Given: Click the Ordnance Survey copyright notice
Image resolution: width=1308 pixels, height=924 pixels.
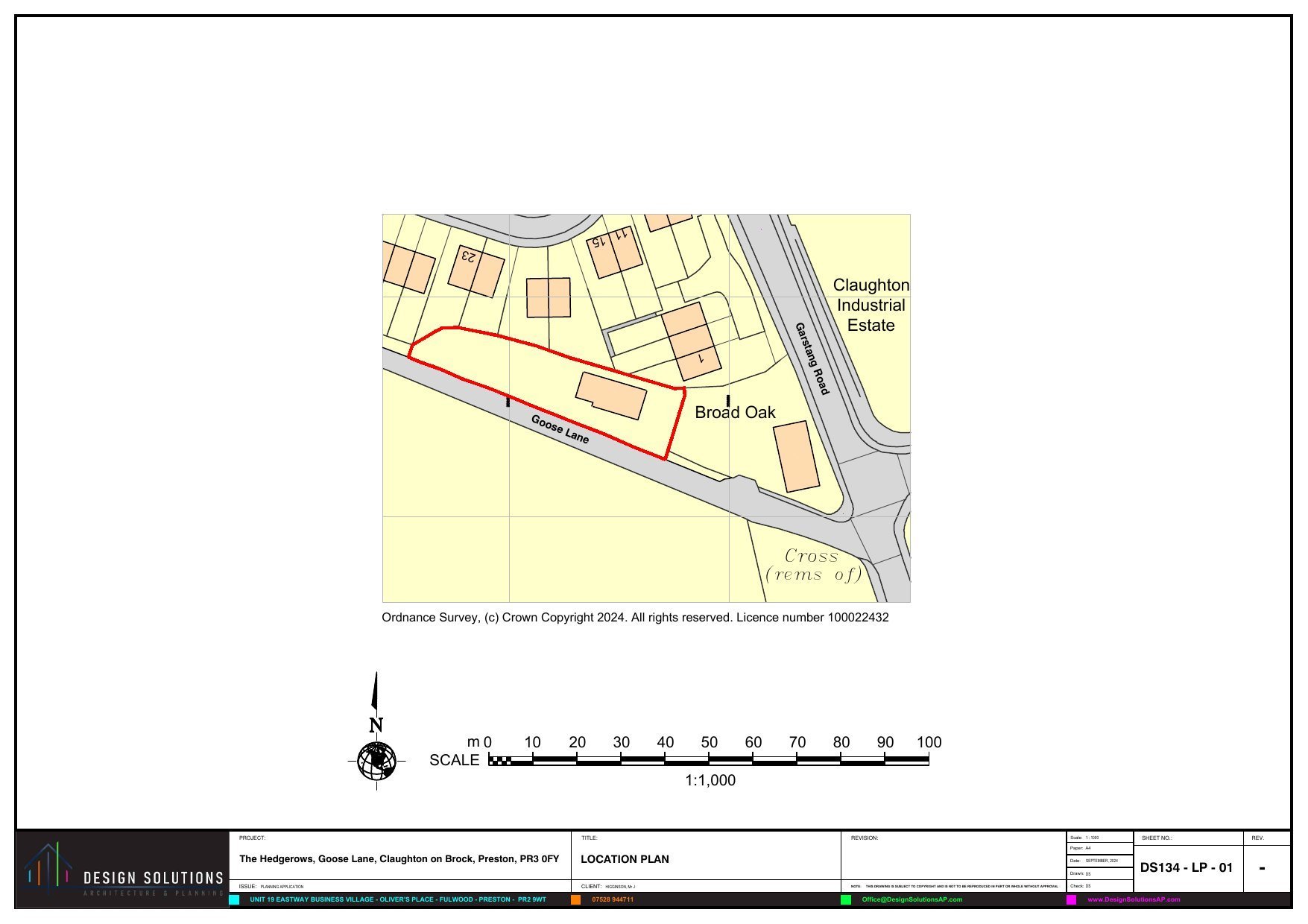Looking at the screenshot, I should pos(635,618).
